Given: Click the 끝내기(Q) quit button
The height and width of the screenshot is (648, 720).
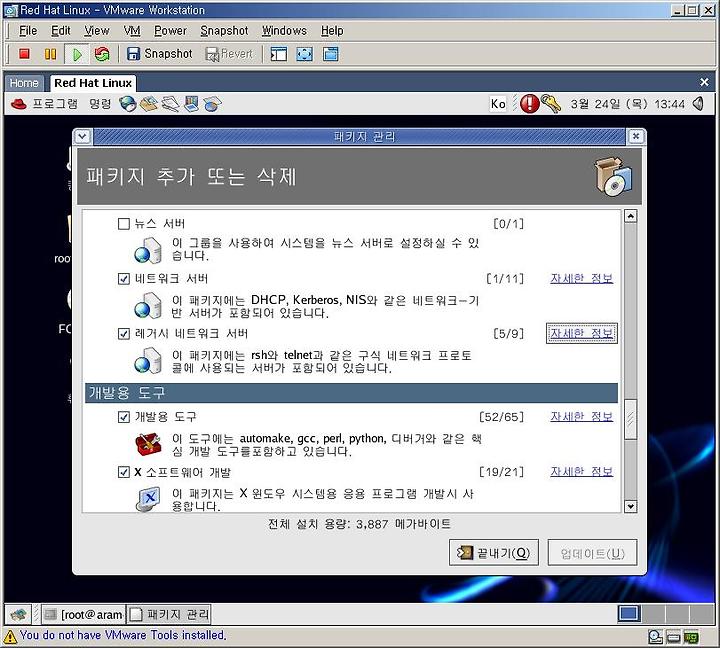Looking at the screenshot, I should pyautogui.click(x=494, y=552).
